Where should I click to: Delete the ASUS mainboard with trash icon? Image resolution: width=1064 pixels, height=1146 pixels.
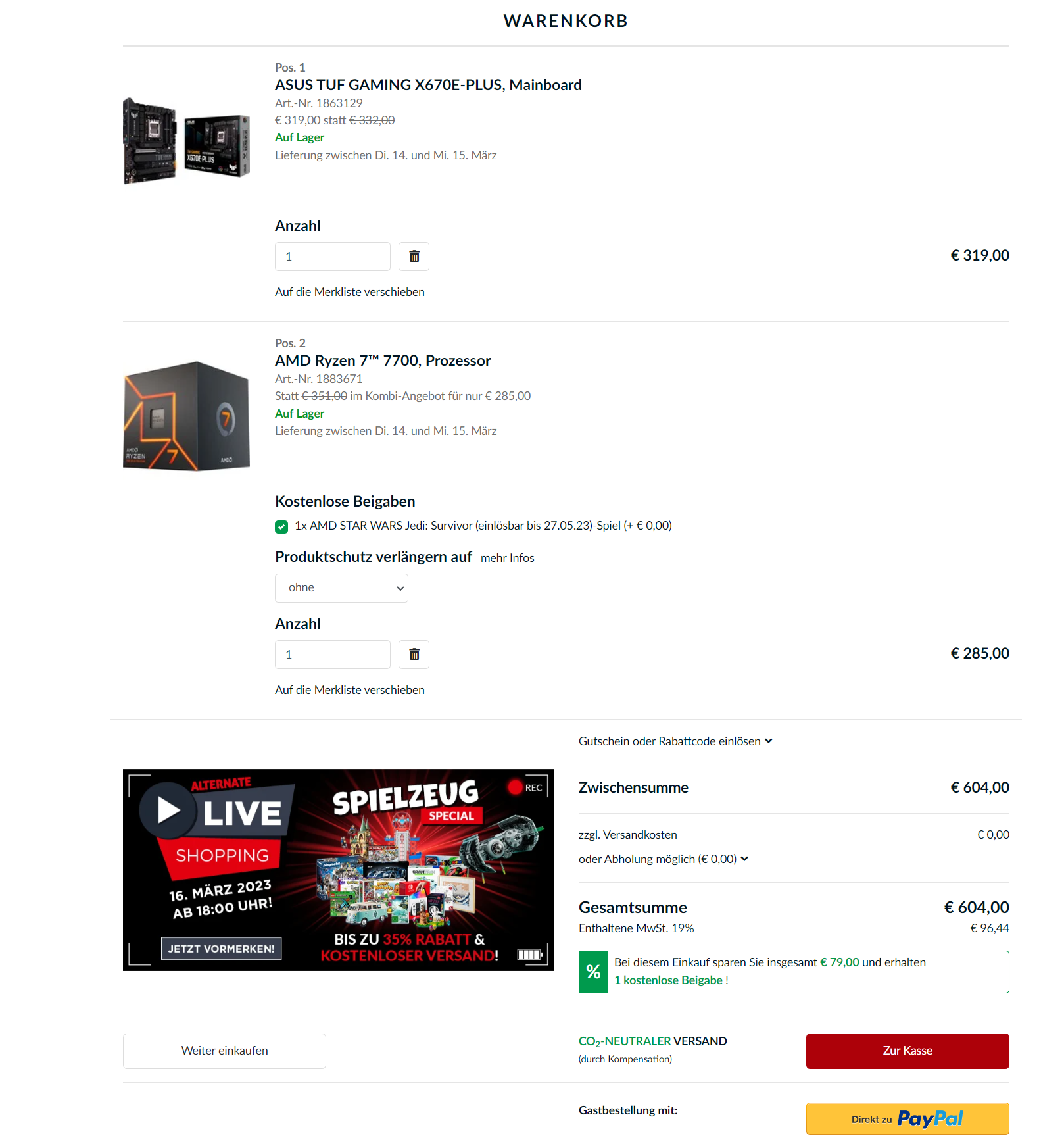click(x=414, y=257)
